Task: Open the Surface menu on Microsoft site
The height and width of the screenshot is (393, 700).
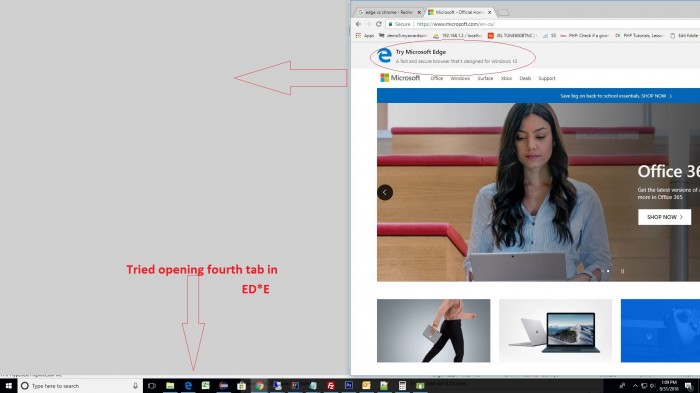Action: [485, 78]
